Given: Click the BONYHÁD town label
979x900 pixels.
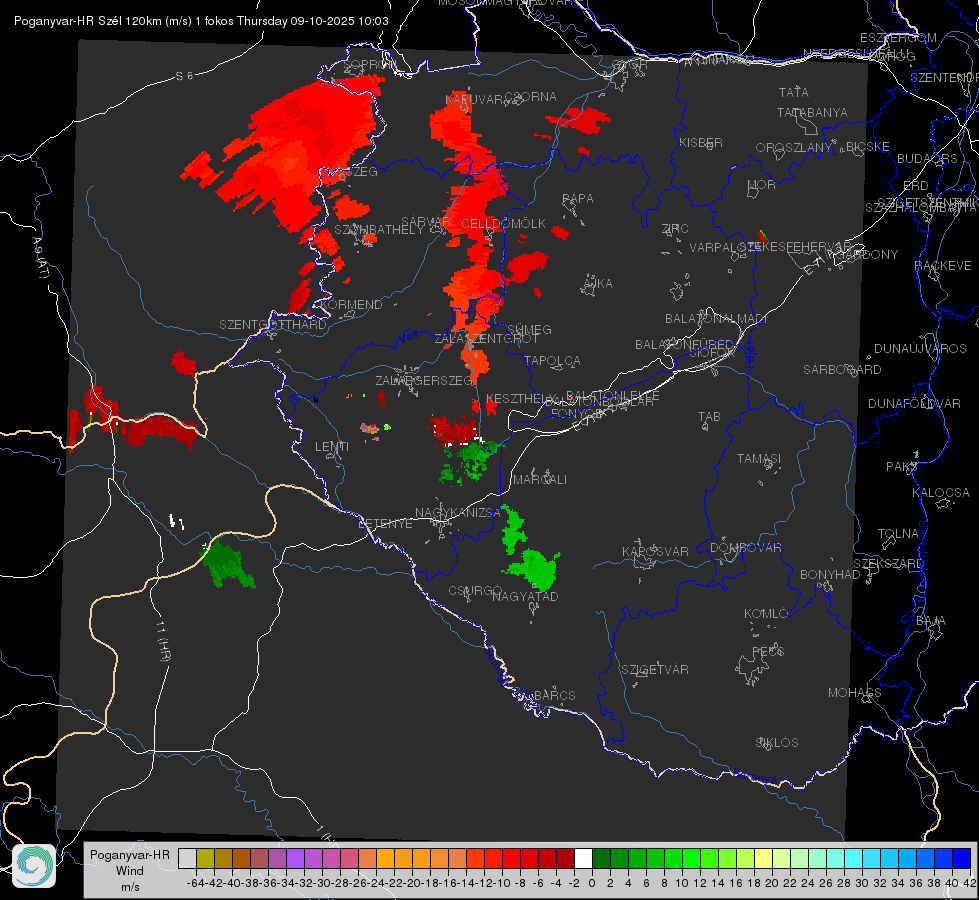Looking at the screenshot, I should [x=830, y=575].
